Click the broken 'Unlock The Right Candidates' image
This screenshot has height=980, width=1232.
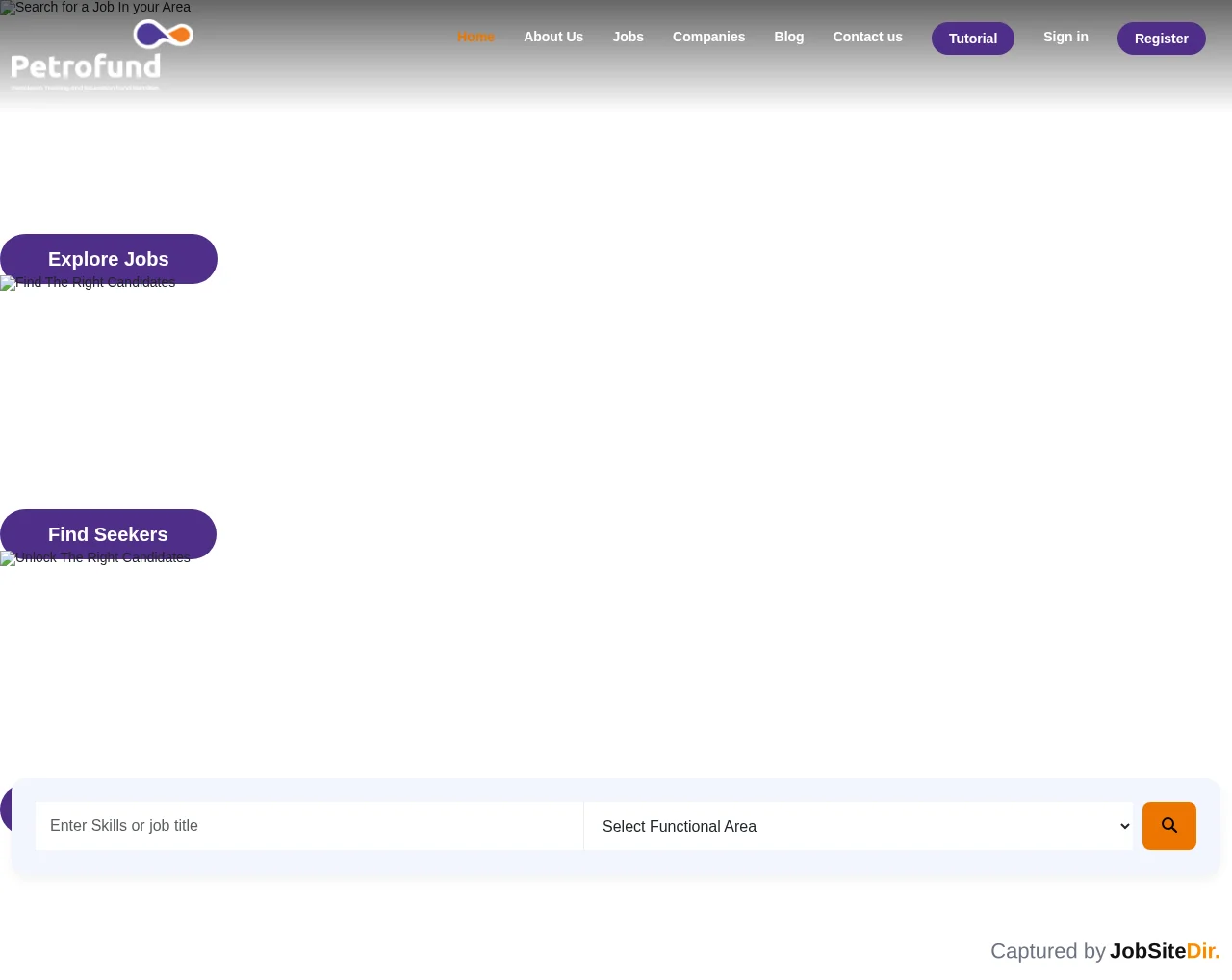(x=95, y=558)
